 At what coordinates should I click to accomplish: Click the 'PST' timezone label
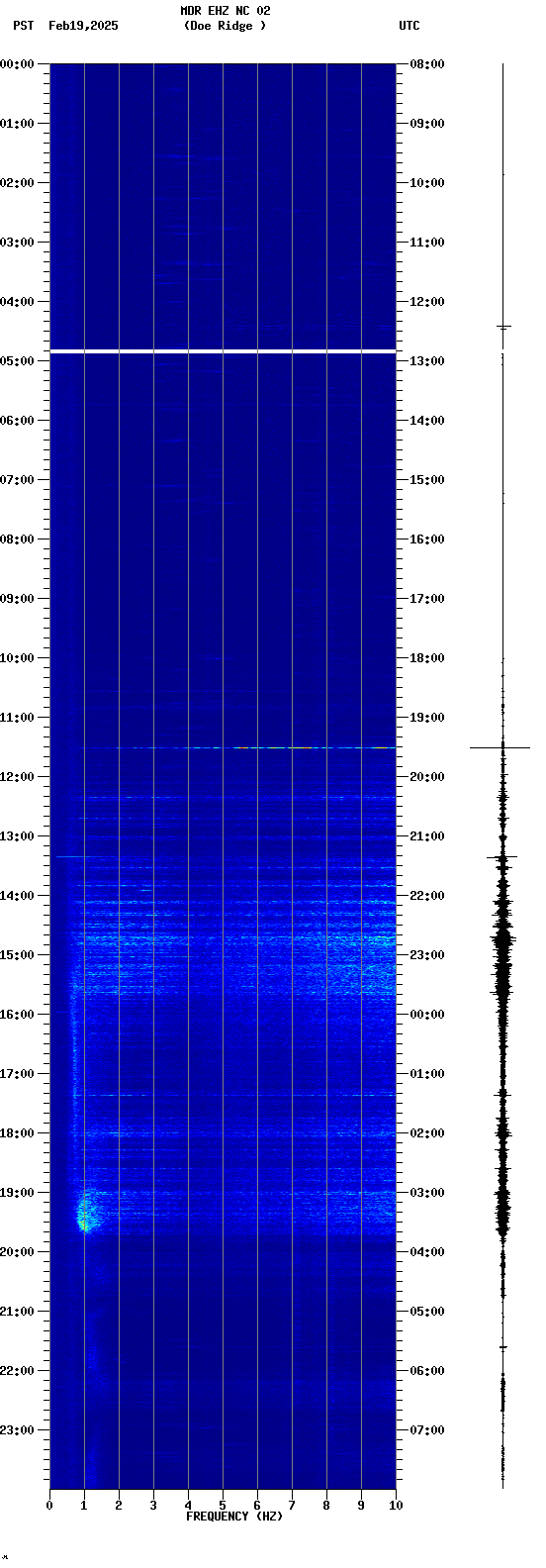23,26
